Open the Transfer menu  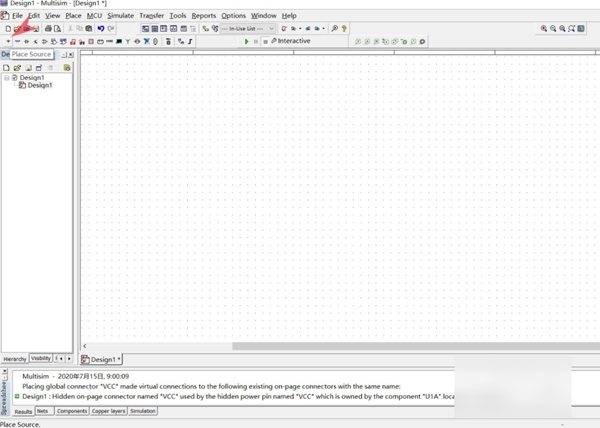[x=151, y=16]
